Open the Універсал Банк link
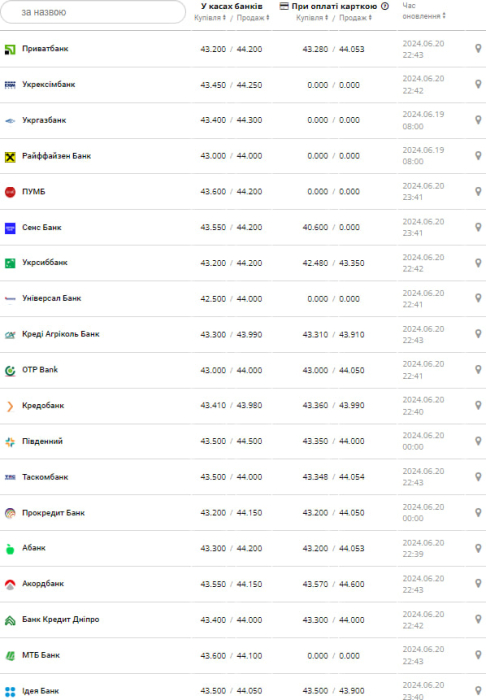Image resolution: width=486 pixels, height=700 pixels. (52, 298)
